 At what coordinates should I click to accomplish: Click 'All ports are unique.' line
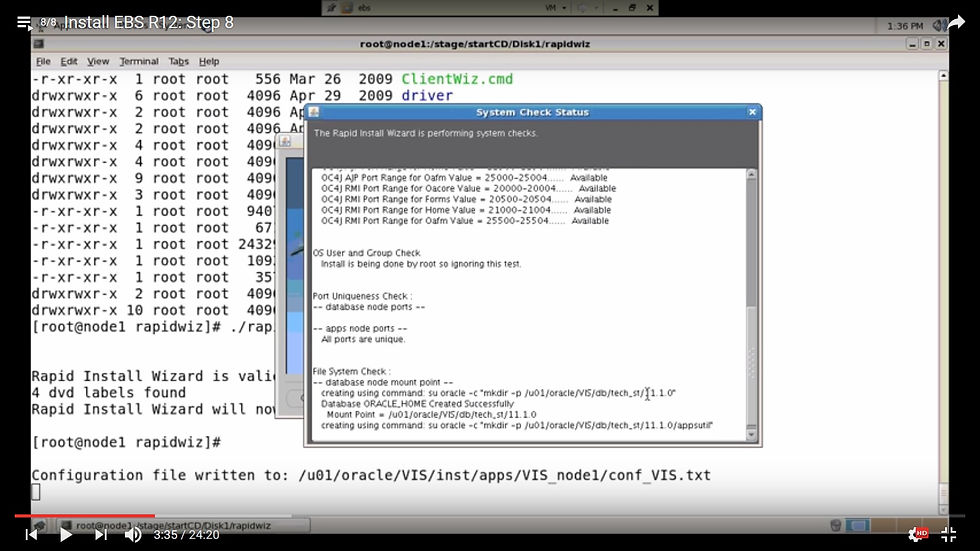pyautogui.click(x=363, y=339)
